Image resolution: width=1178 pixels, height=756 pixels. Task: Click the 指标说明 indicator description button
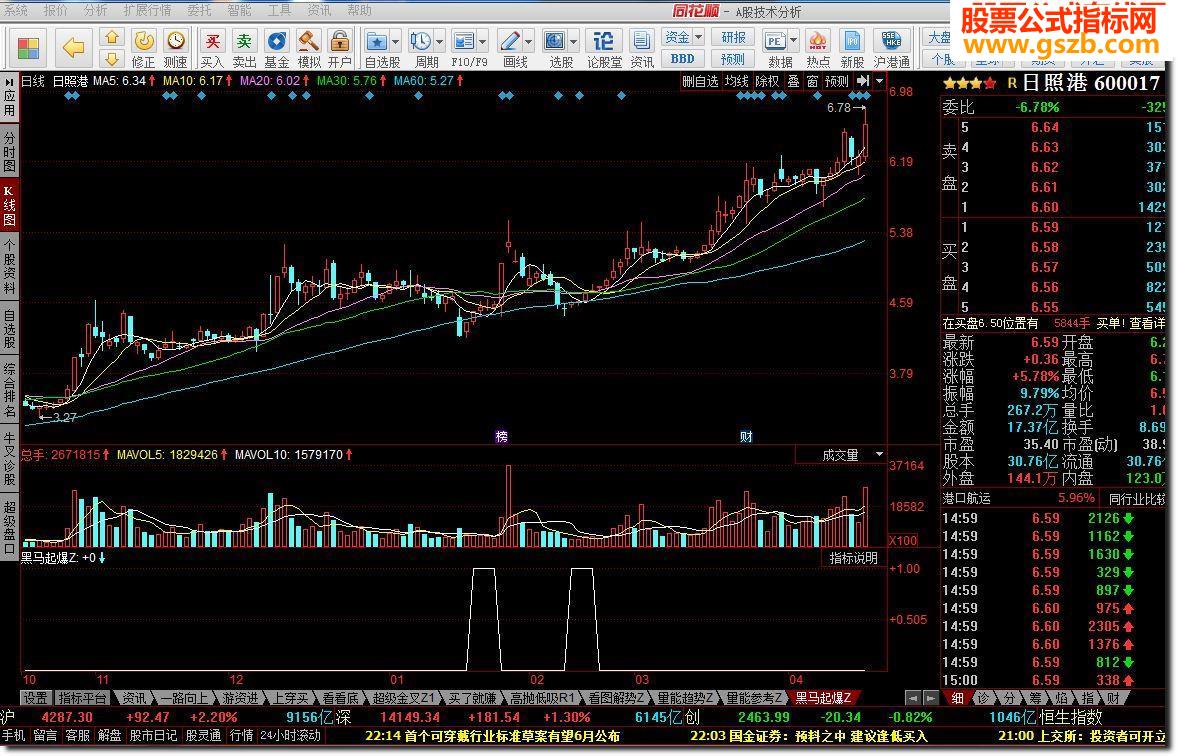coord(853,558)
